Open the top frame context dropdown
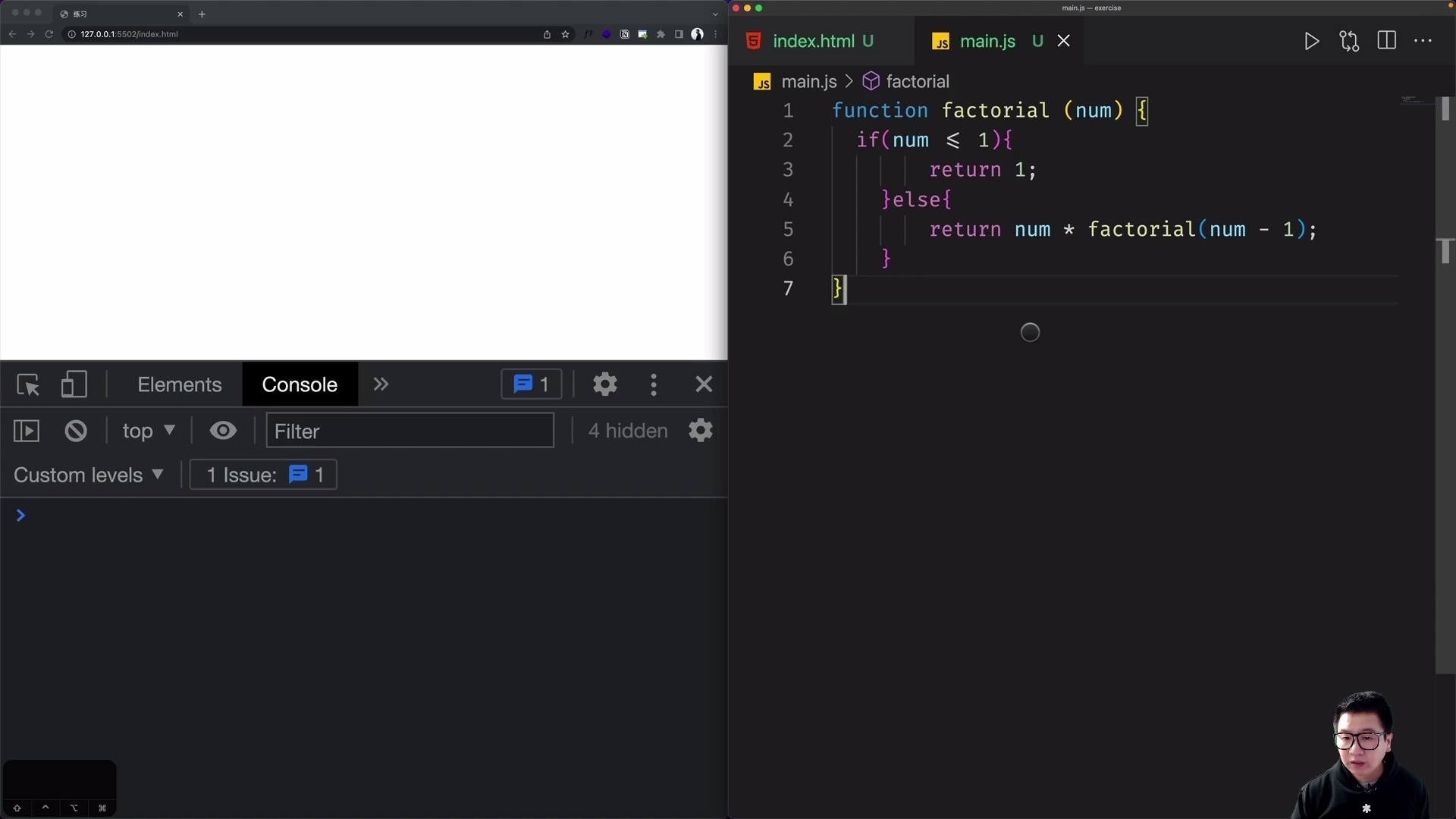 (149, 430)
